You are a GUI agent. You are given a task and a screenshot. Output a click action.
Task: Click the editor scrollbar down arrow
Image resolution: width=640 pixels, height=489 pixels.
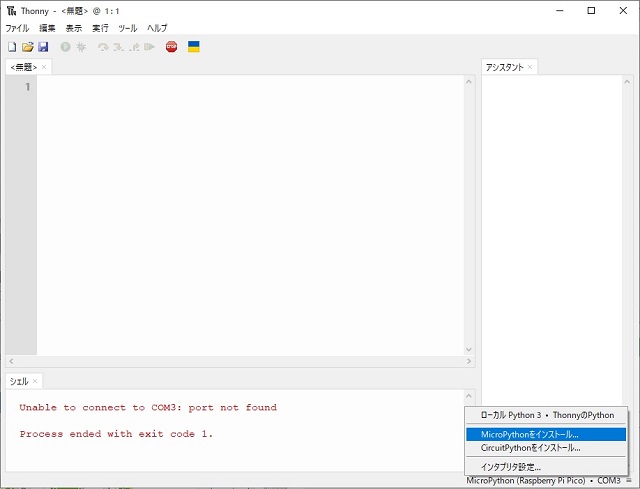pos(469,349)
